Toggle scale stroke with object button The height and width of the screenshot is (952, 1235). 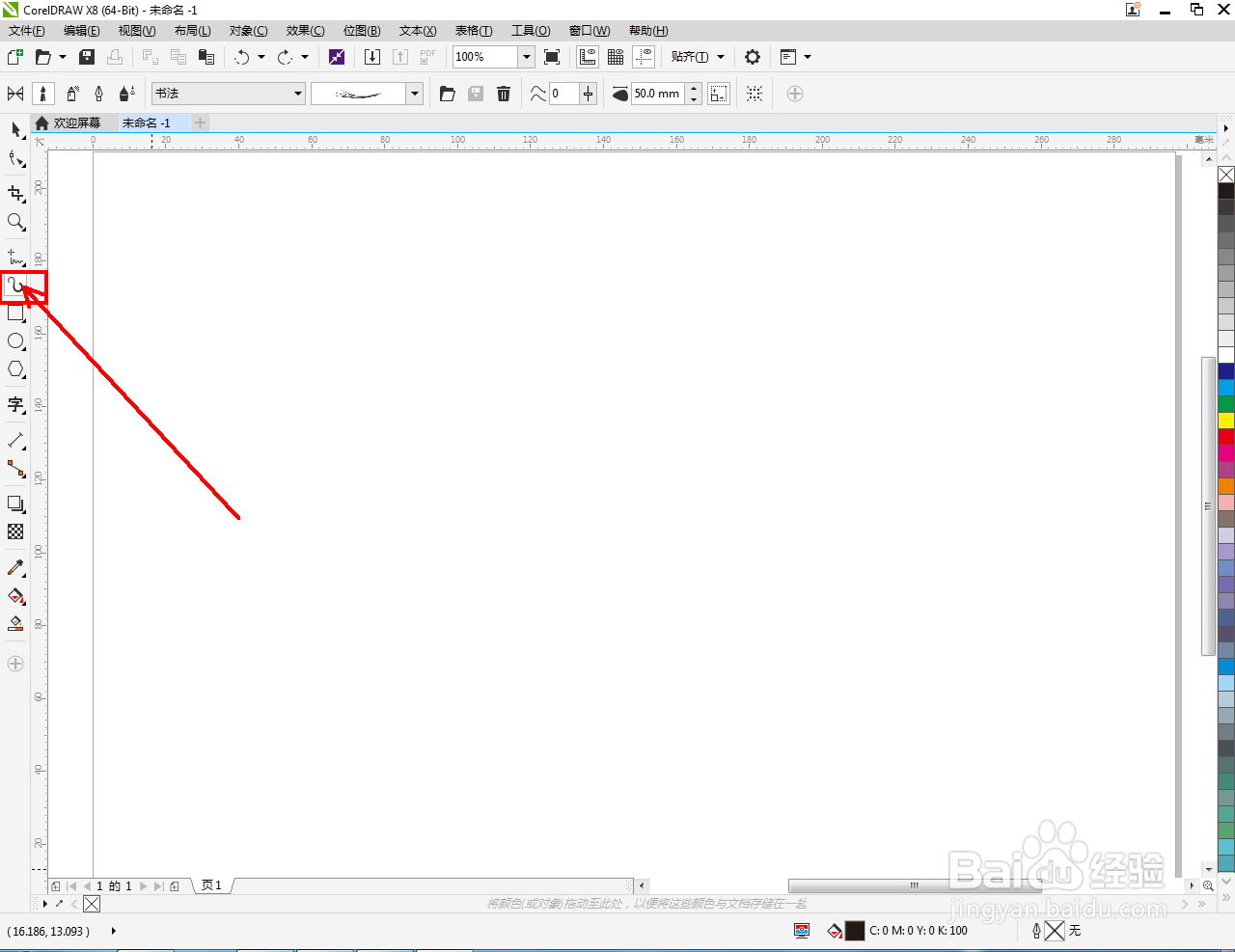click(x=719, y=94)
